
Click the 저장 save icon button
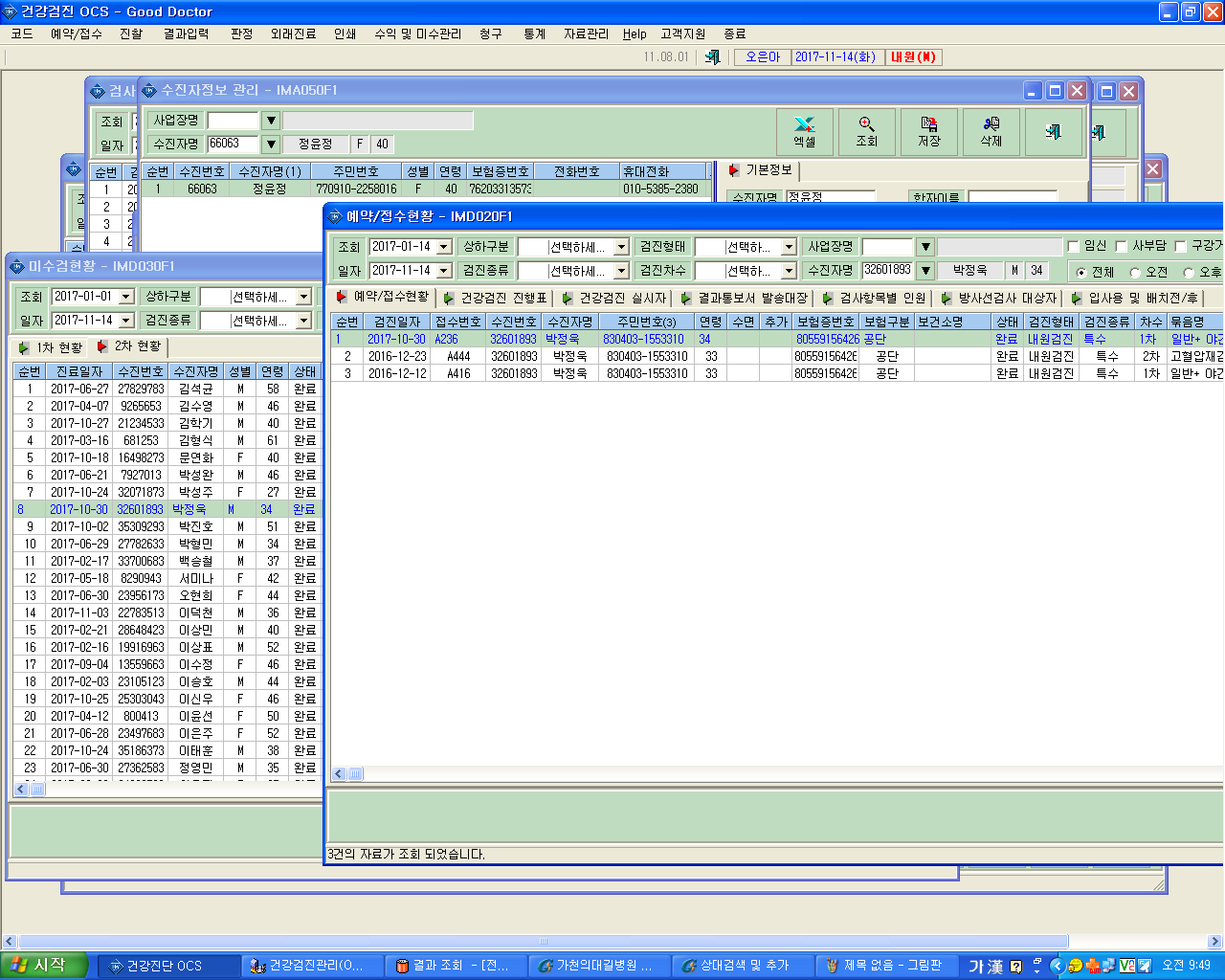click(x=929, y=131)
